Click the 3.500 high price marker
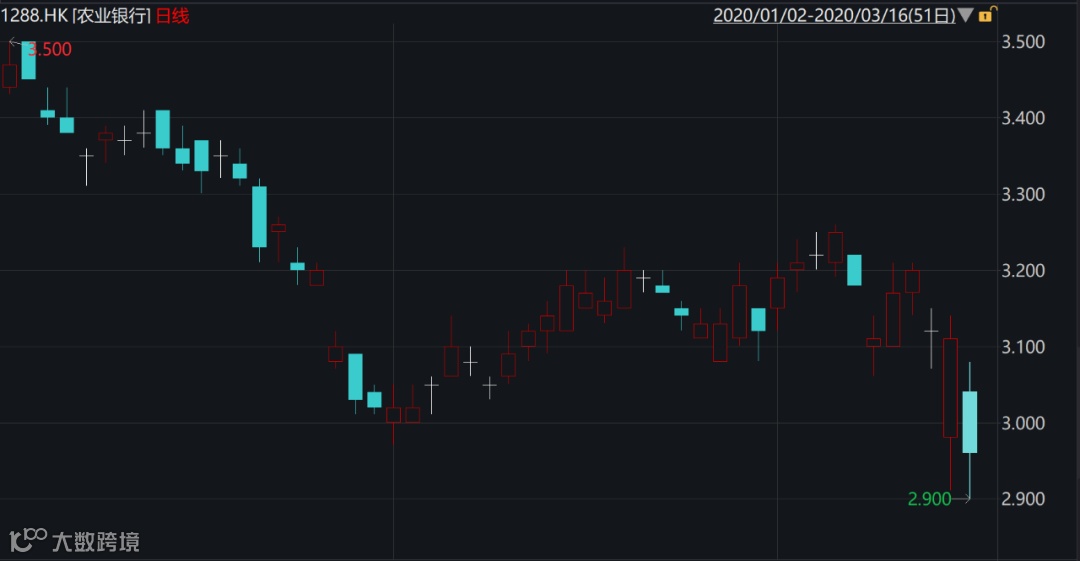The width and height of the screenshot is (1080, 561). [x=49, y=50]
